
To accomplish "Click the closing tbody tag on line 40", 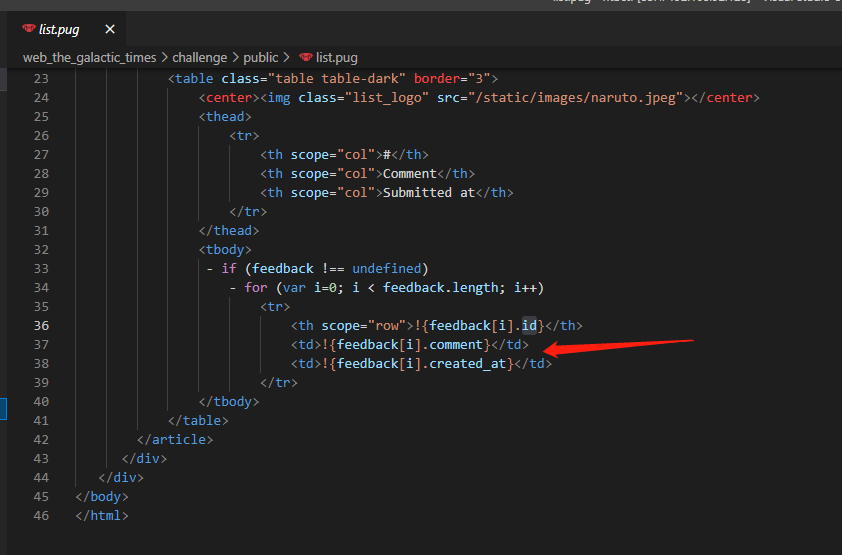I will 229,401.
